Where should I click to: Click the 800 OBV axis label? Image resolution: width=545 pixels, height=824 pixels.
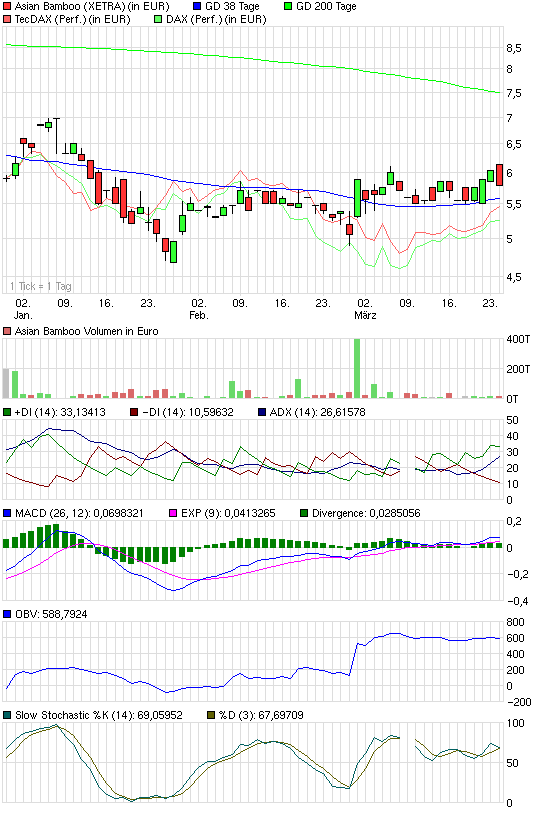click(x=515, y=622)
